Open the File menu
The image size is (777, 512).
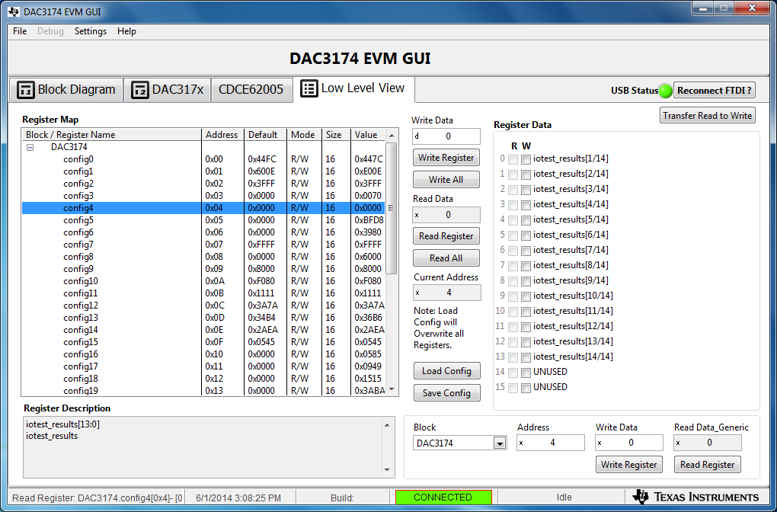[20, 31]
